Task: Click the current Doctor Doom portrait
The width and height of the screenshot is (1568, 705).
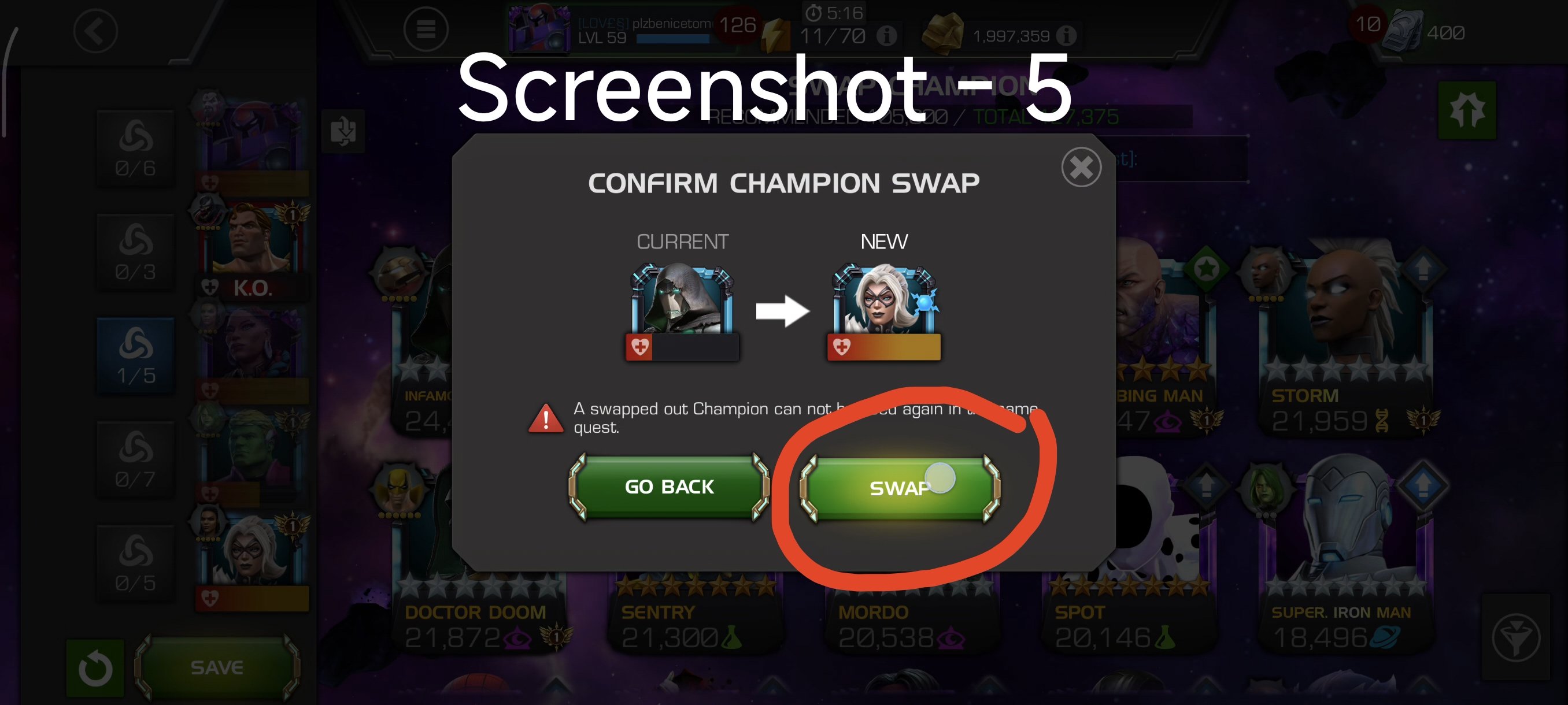Action: tap(682, 311)
